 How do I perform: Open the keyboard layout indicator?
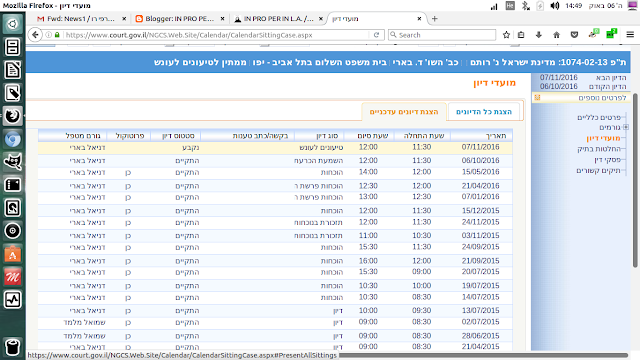pos(510,6)
